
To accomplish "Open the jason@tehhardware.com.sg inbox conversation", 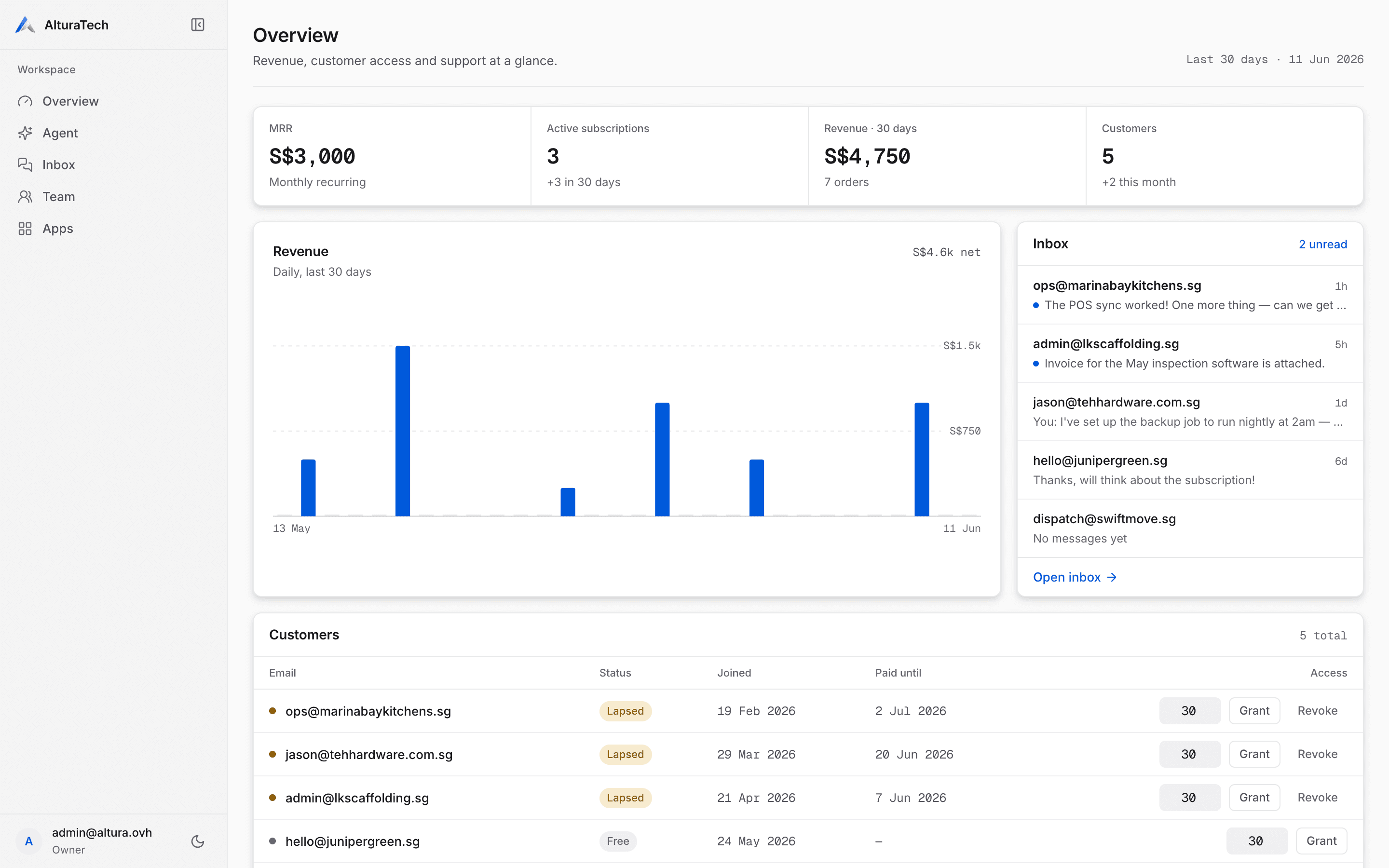I will point(1190,412).
